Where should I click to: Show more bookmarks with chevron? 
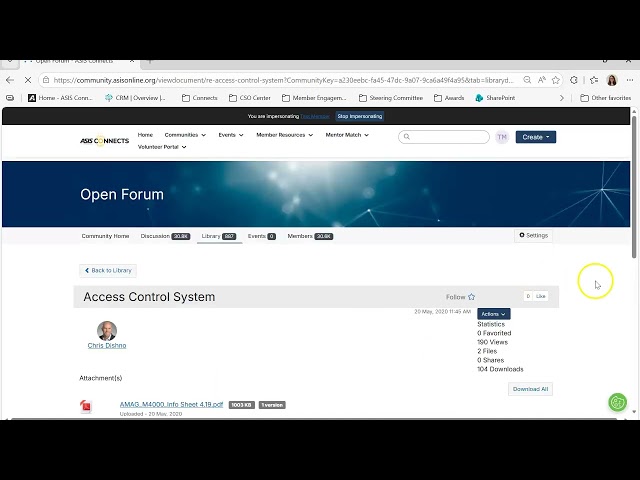tap(562, 98)
